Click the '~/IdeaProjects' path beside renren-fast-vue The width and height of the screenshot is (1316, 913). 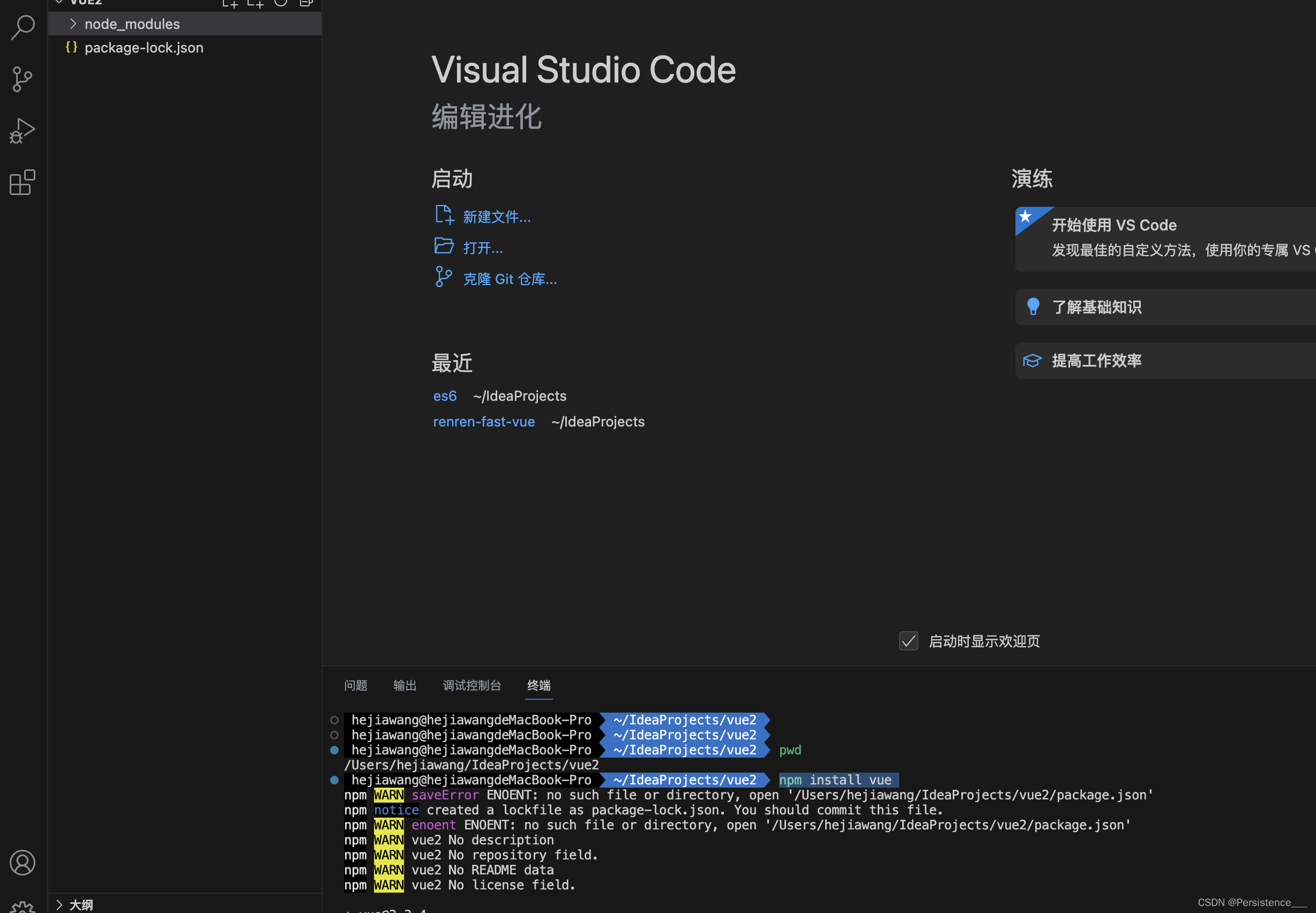[x=597, y=422]
